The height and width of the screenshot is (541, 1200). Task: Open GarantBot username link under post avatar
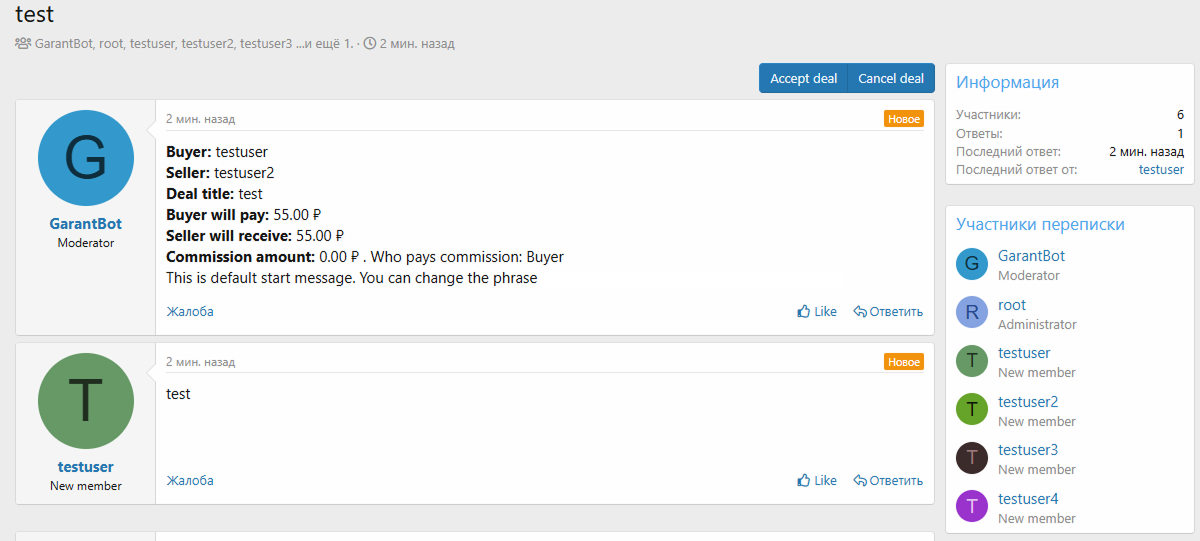coord(86,224)
